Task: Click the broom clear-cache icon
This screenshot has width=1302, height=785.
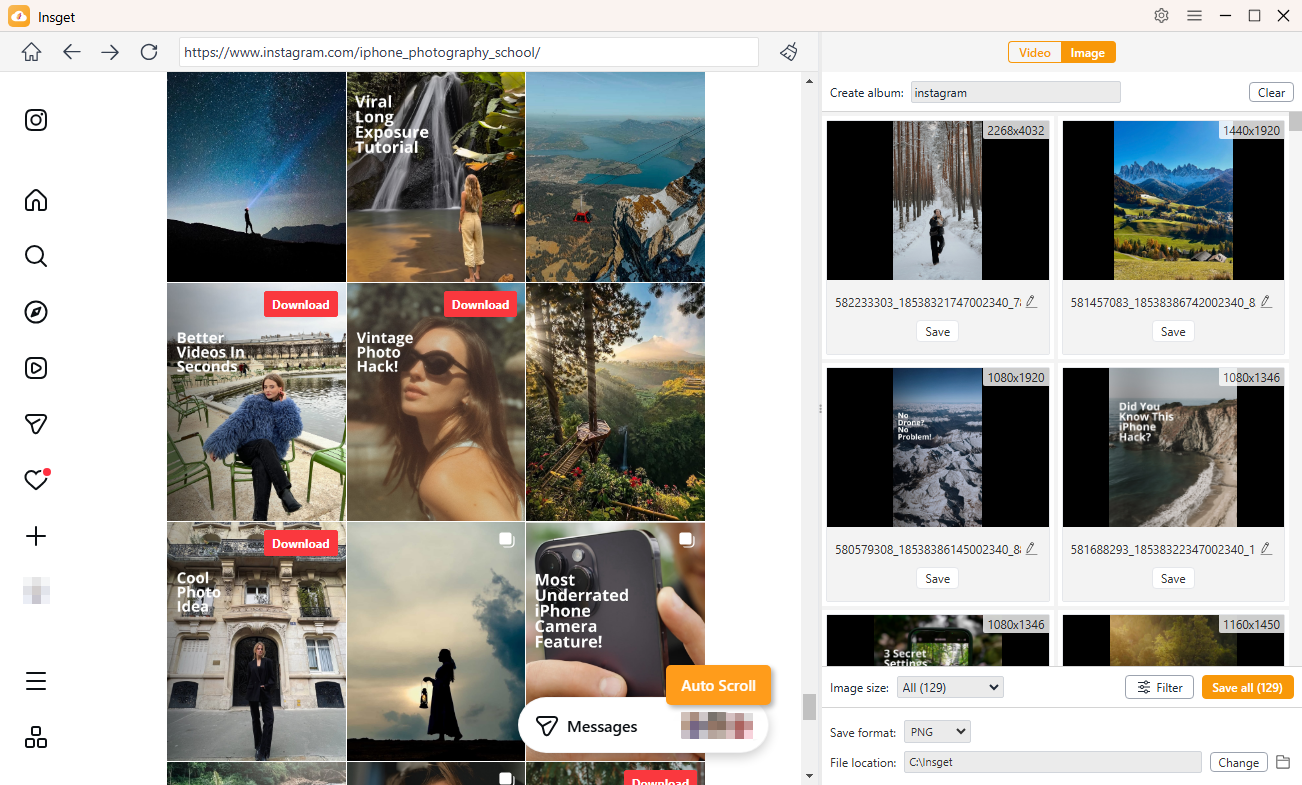Action: [x=789, y=52]
